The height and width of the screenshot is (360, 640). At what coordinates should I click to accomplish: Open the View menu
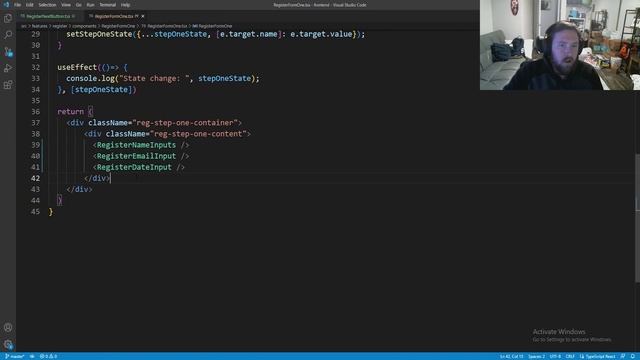pyautogui.click(x=66, y=5)
